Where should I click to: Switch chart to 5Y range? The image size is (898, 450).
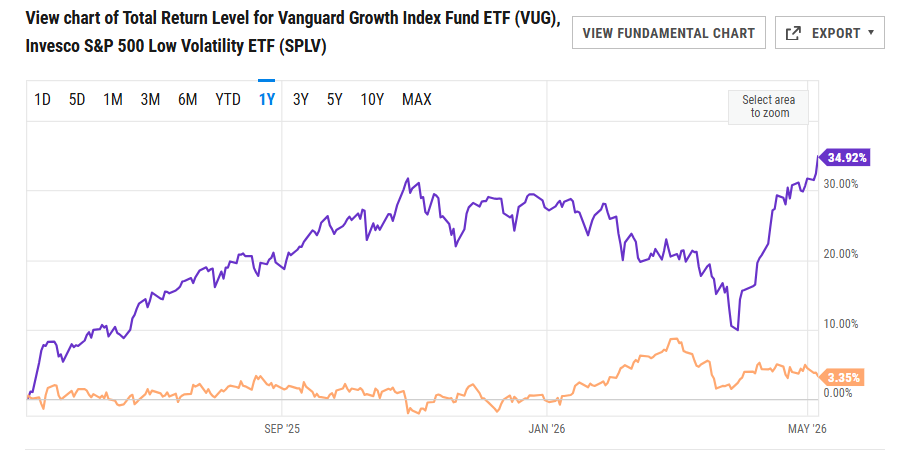334,100
